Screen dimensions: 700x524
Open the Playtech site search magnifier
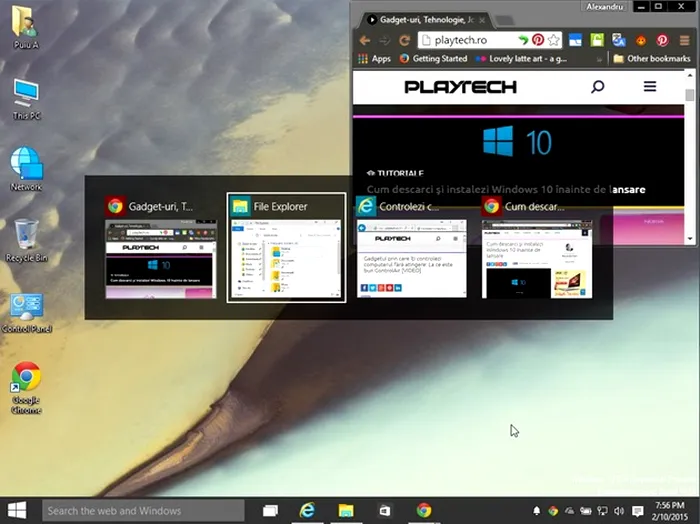(x=597, y=87)
